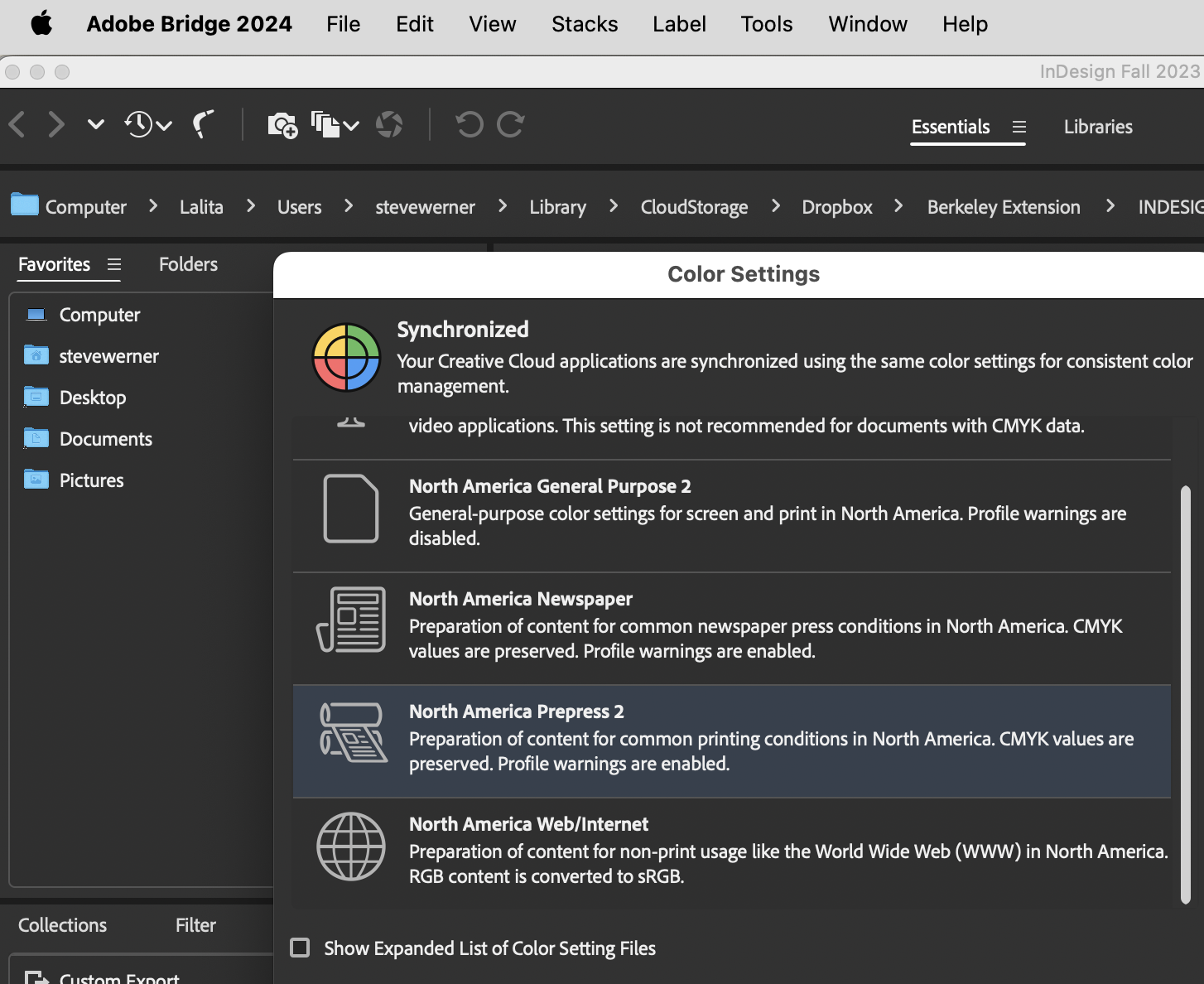Click the Undo arrow icon
The image size is (1204, 984).
coord(469,124)
